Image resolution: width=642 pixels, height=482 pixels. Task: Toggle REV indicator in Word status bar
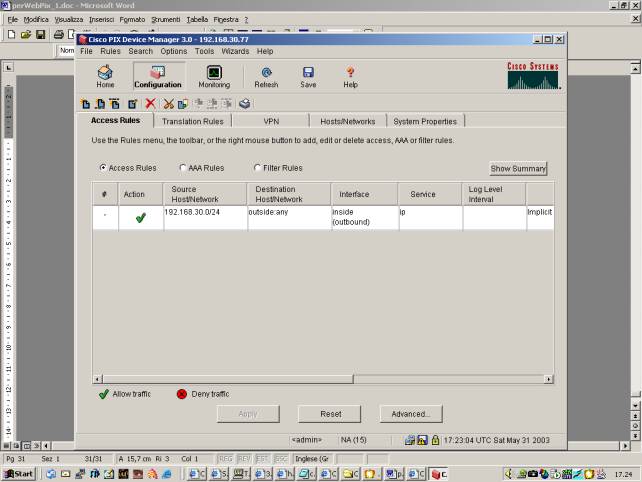click(x=244, y=459)
